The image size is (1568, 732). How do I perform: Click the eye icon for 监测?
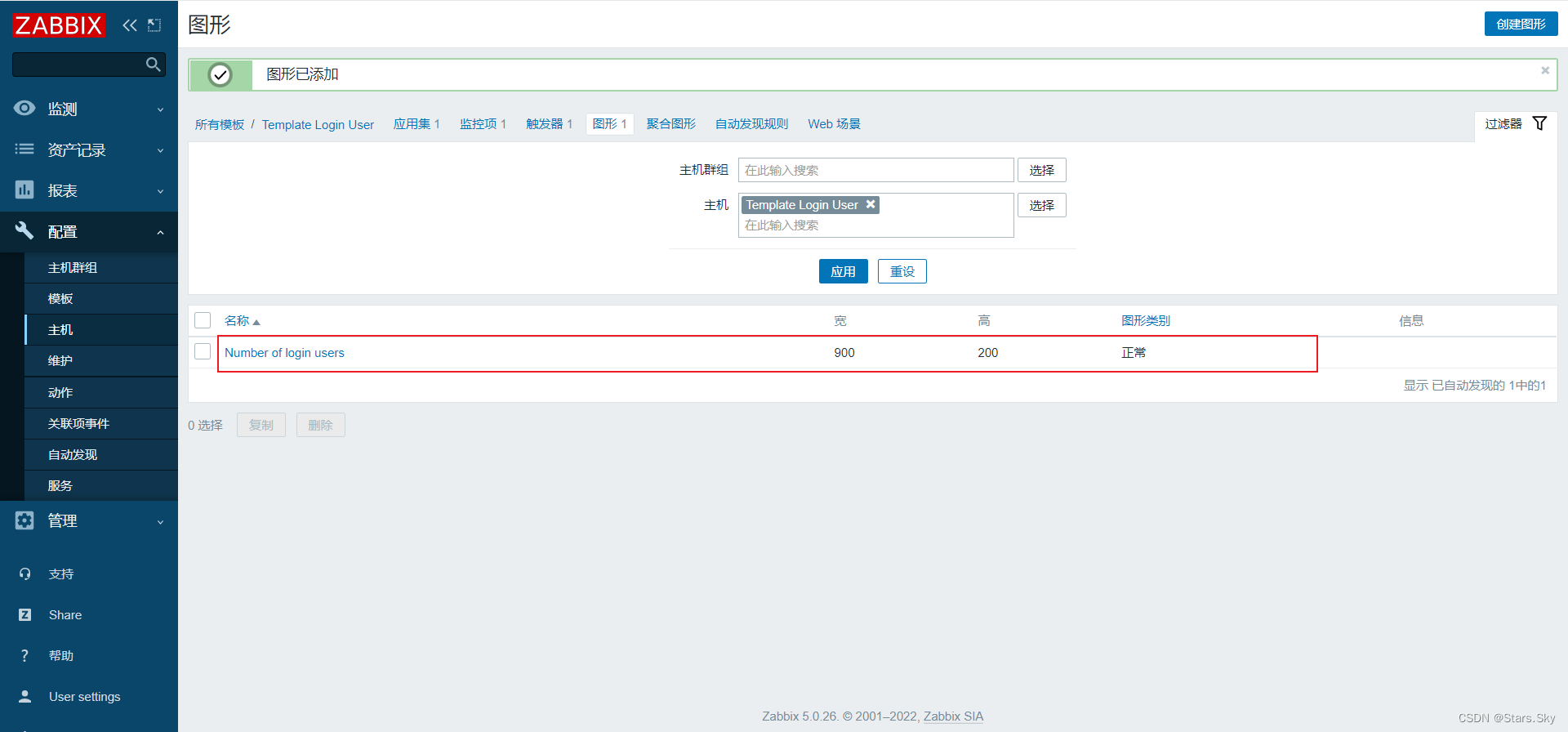coord(24,108)
